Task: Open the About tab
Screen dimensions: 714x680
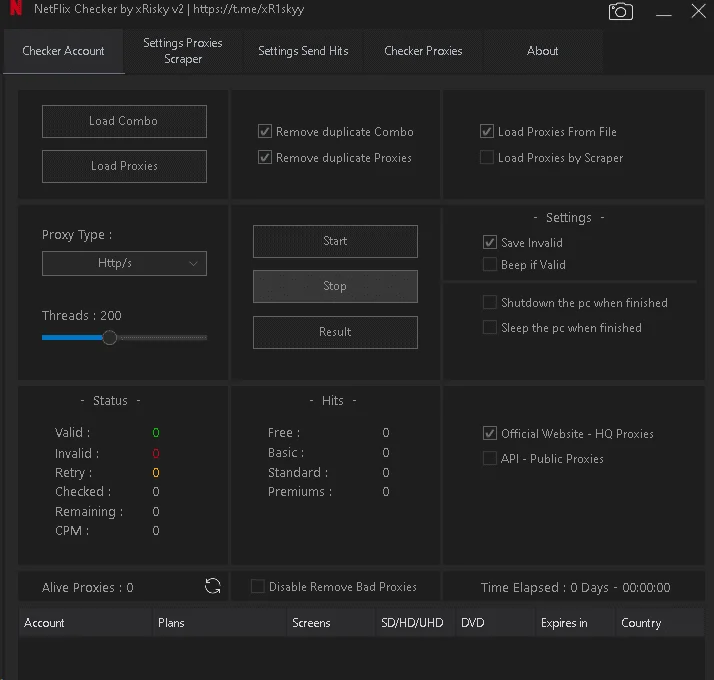Action: (542, 51)
